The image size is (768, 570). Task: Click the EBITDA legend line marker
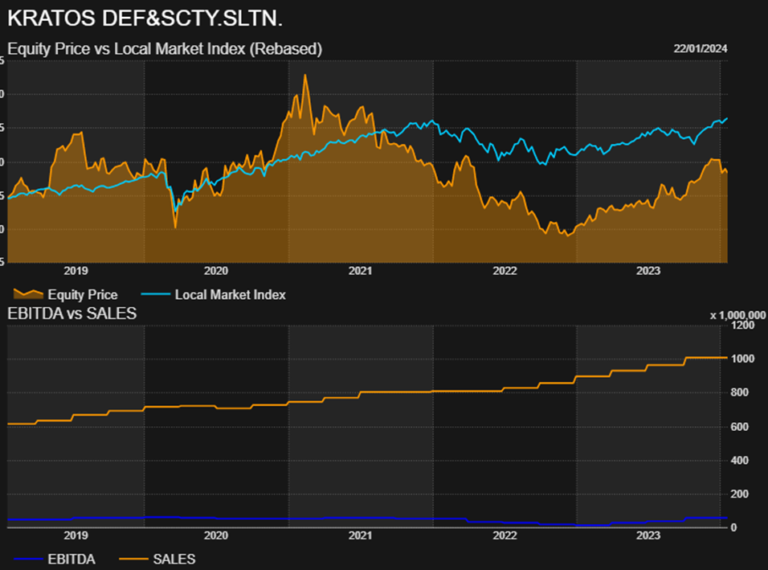[x=28, y=559]
